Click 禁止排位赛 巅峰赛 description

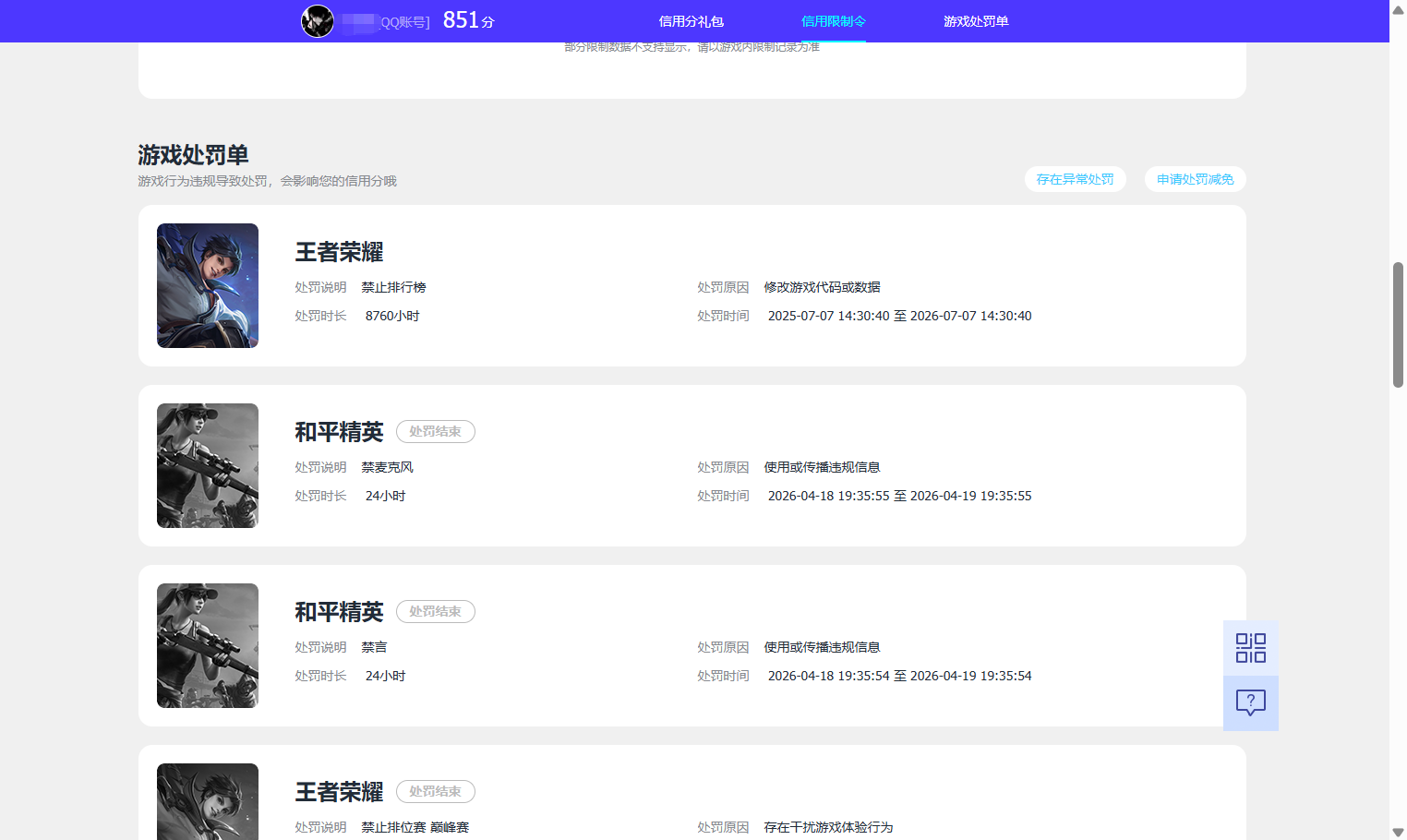point(415,827)
